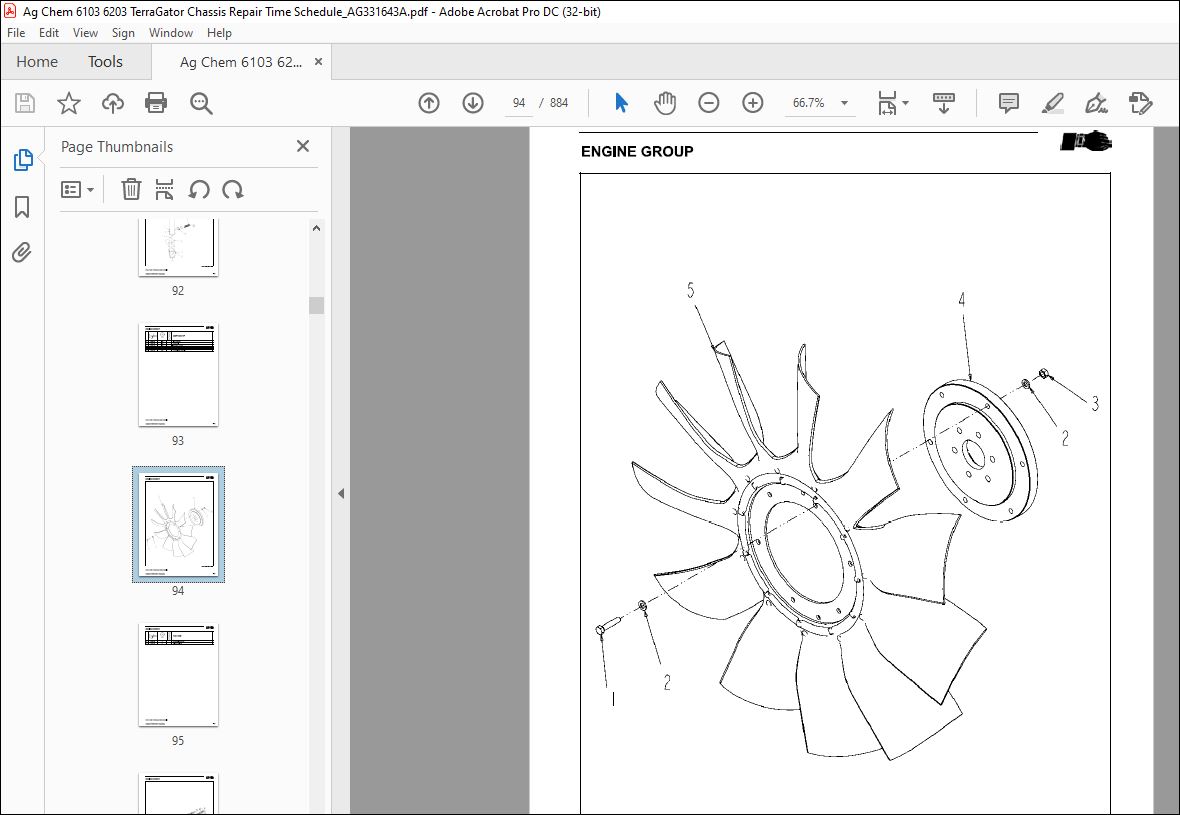1180x815 pixels.
Task: Collapse the navigation pane with the arrow
Action: [x=341, y=494]
